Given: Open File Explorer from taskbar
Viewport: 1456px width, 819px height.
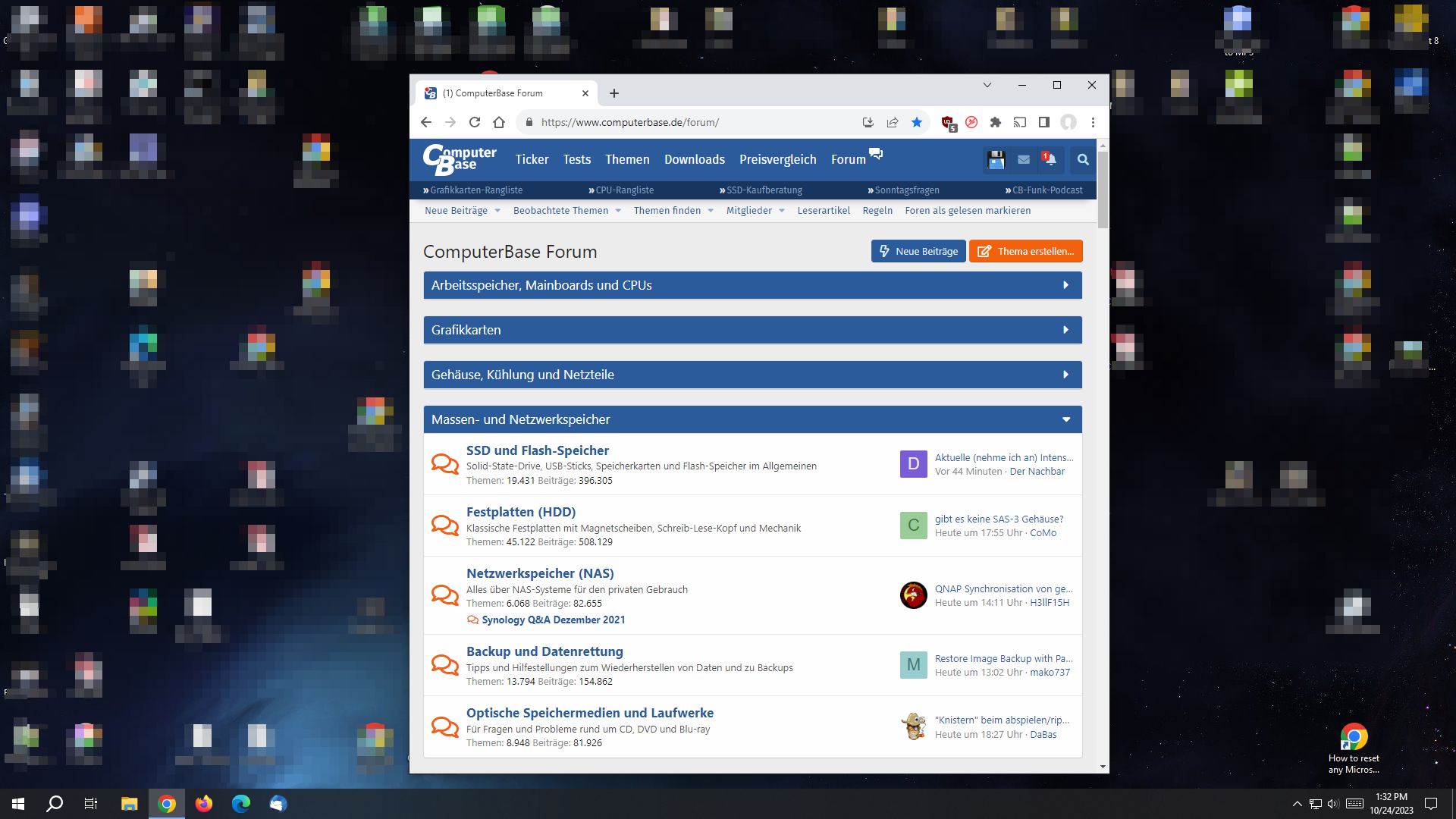Looking at the screenshot, I should [x=129, y=804].
